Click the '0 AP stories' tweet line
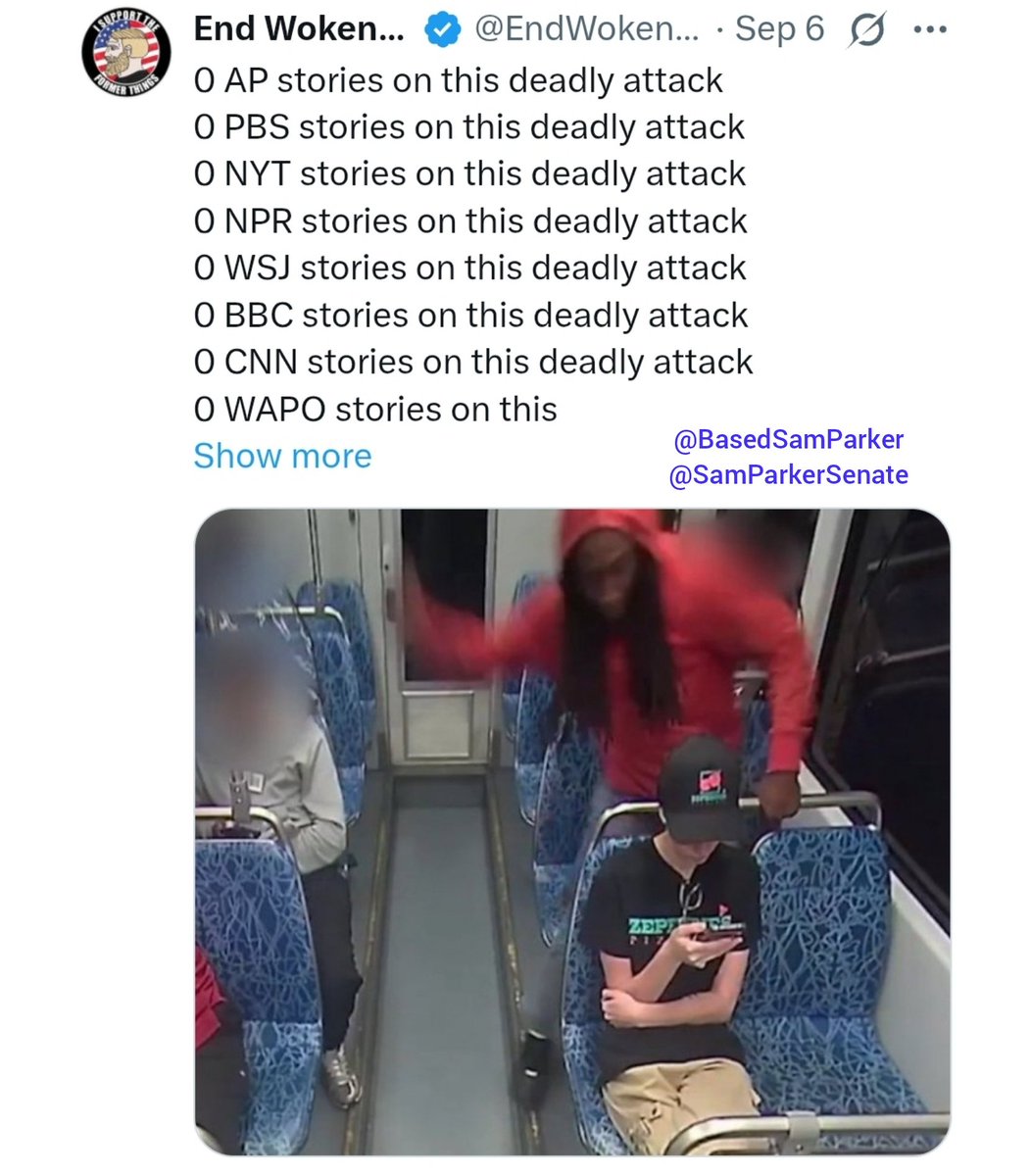 point(459,80)
